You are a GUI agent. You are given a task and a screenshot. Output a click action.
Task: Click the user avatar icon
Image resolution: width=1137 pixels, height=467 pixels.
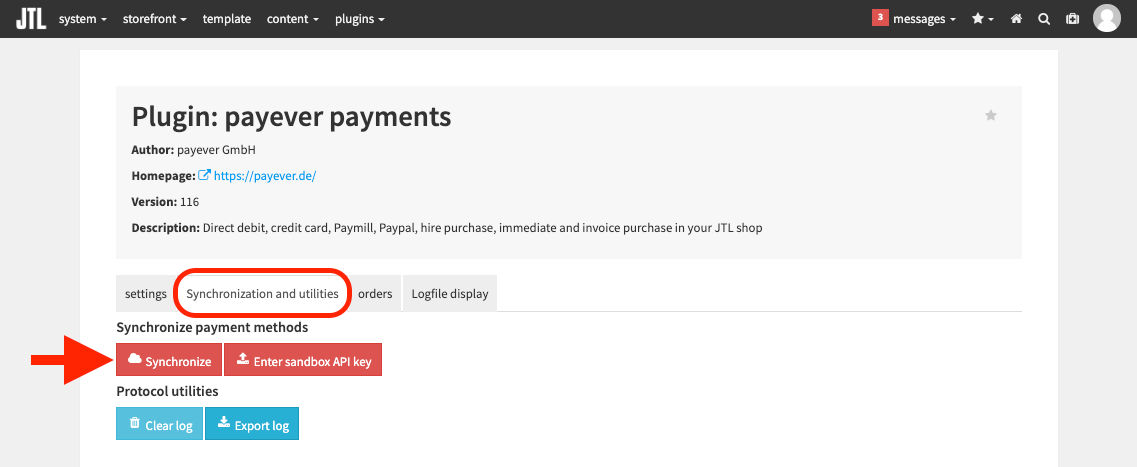click(x=1107, y=18)
